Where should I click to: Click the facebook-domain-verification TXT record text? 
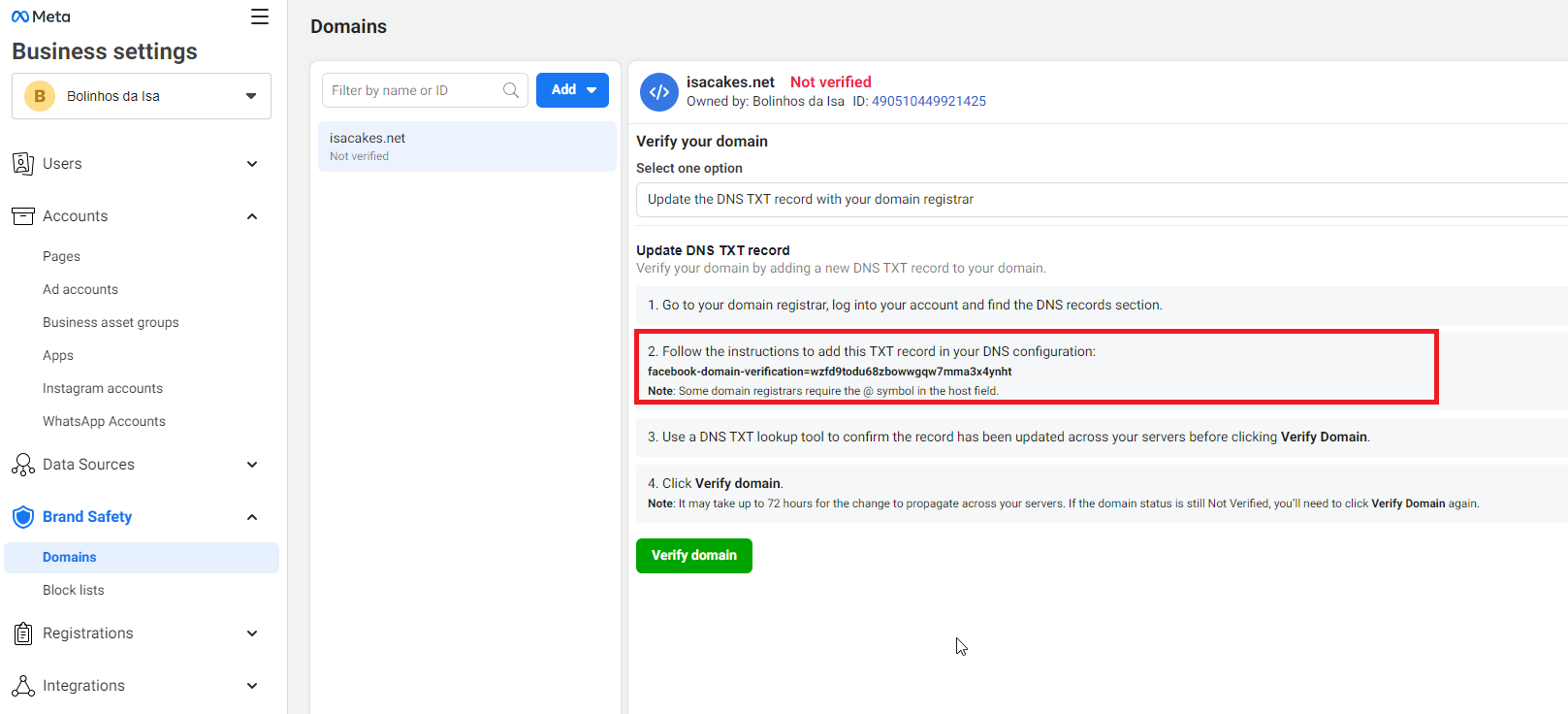tap(830, 372)
